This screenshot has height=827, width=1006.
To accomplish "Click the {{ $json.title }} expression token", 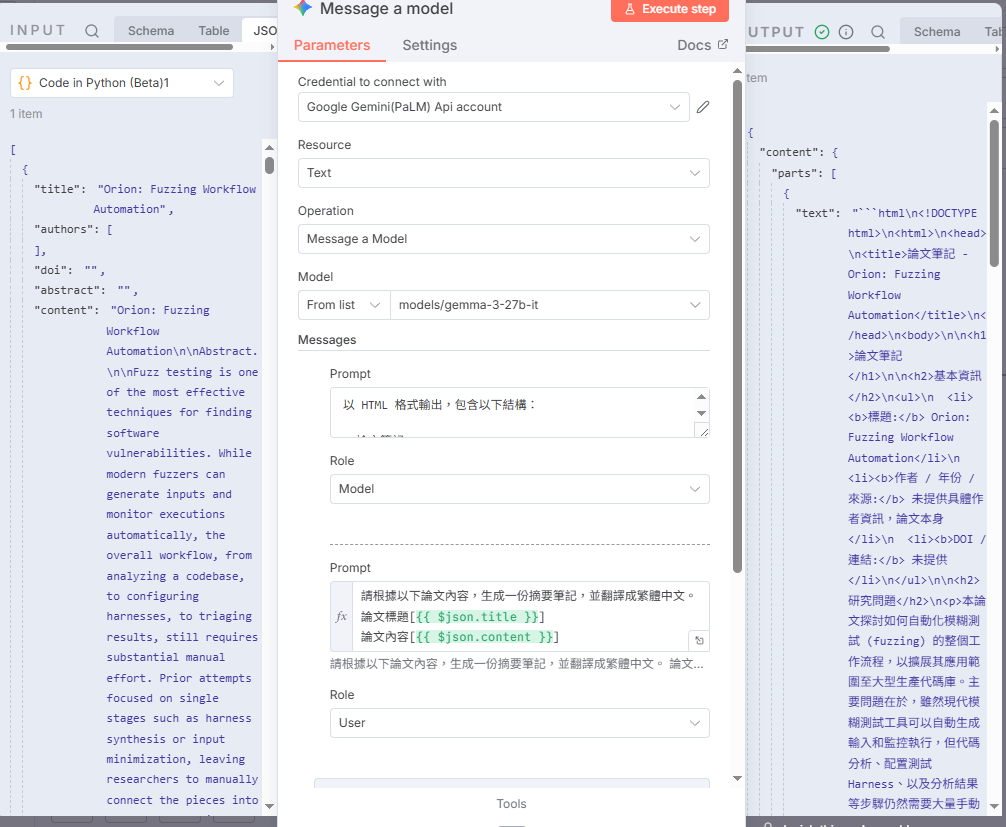I will pyautogui.click(x=477, y=617).
